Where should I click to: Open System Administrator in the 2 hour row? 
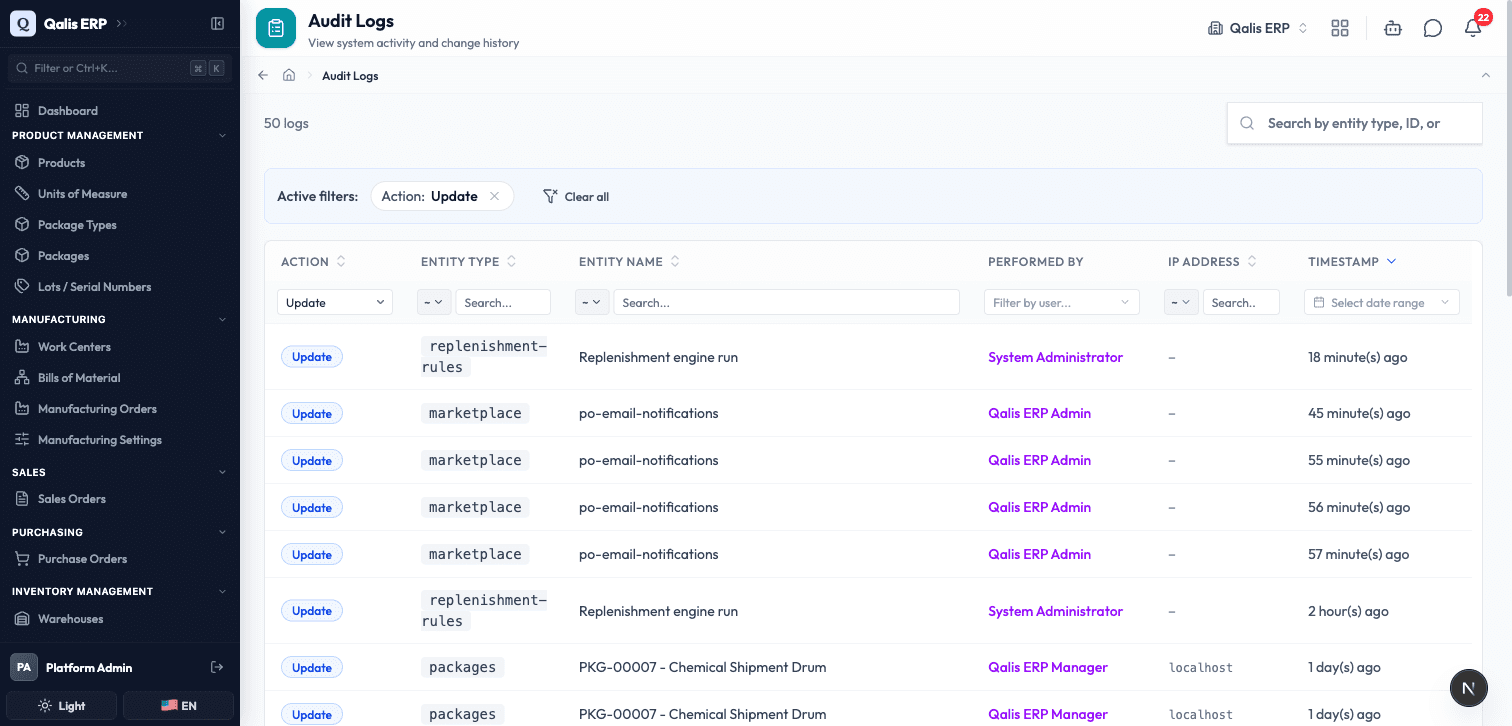point(1055,611)
